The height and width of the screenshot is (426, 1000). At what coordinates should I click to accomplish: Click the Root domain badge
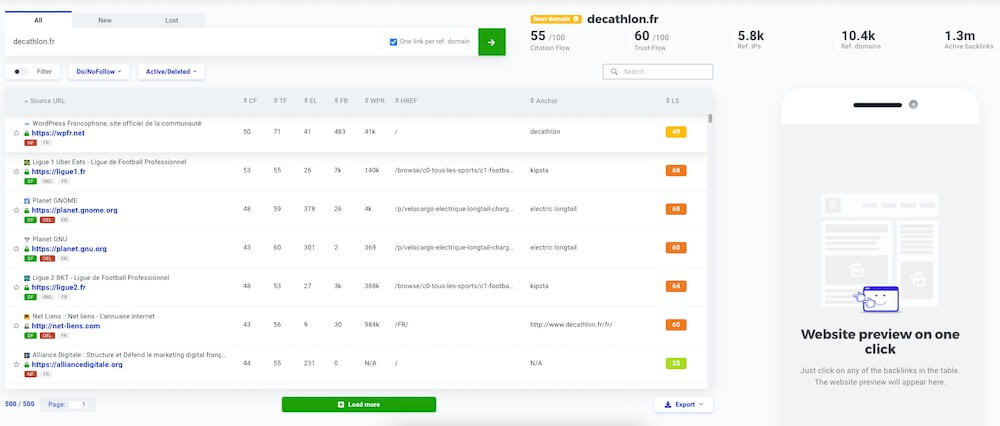click(x=555, y=19)
